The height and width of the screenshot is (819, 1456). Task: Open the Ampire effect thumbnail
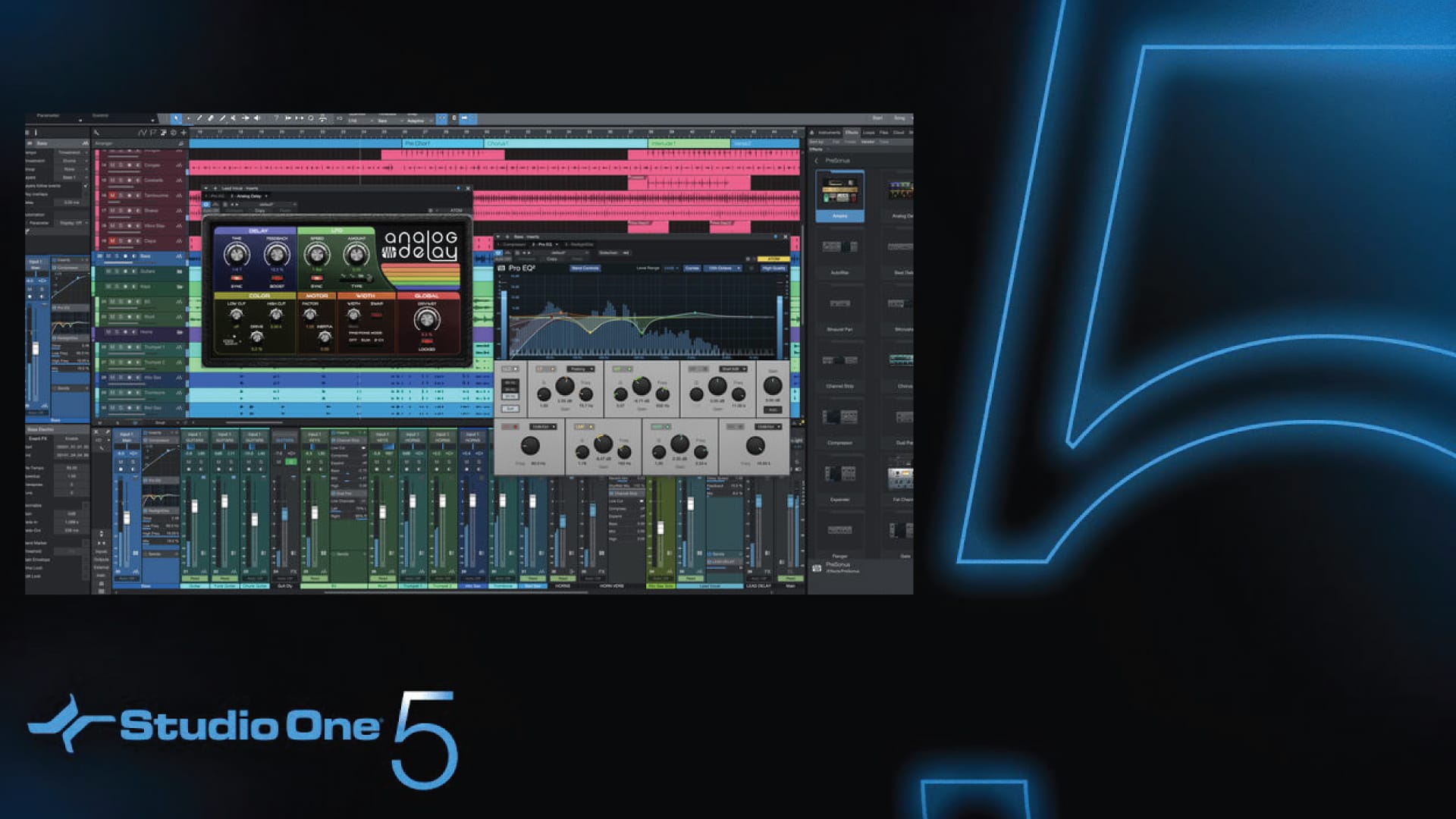tap(839, 192)
